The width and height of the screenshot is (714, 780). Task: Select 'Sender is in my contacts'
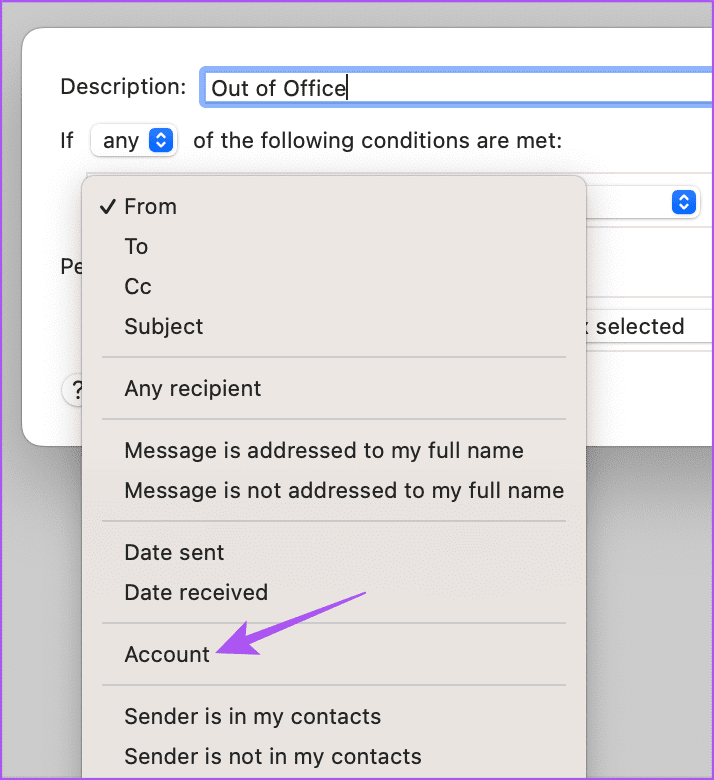tap(334, 717)
